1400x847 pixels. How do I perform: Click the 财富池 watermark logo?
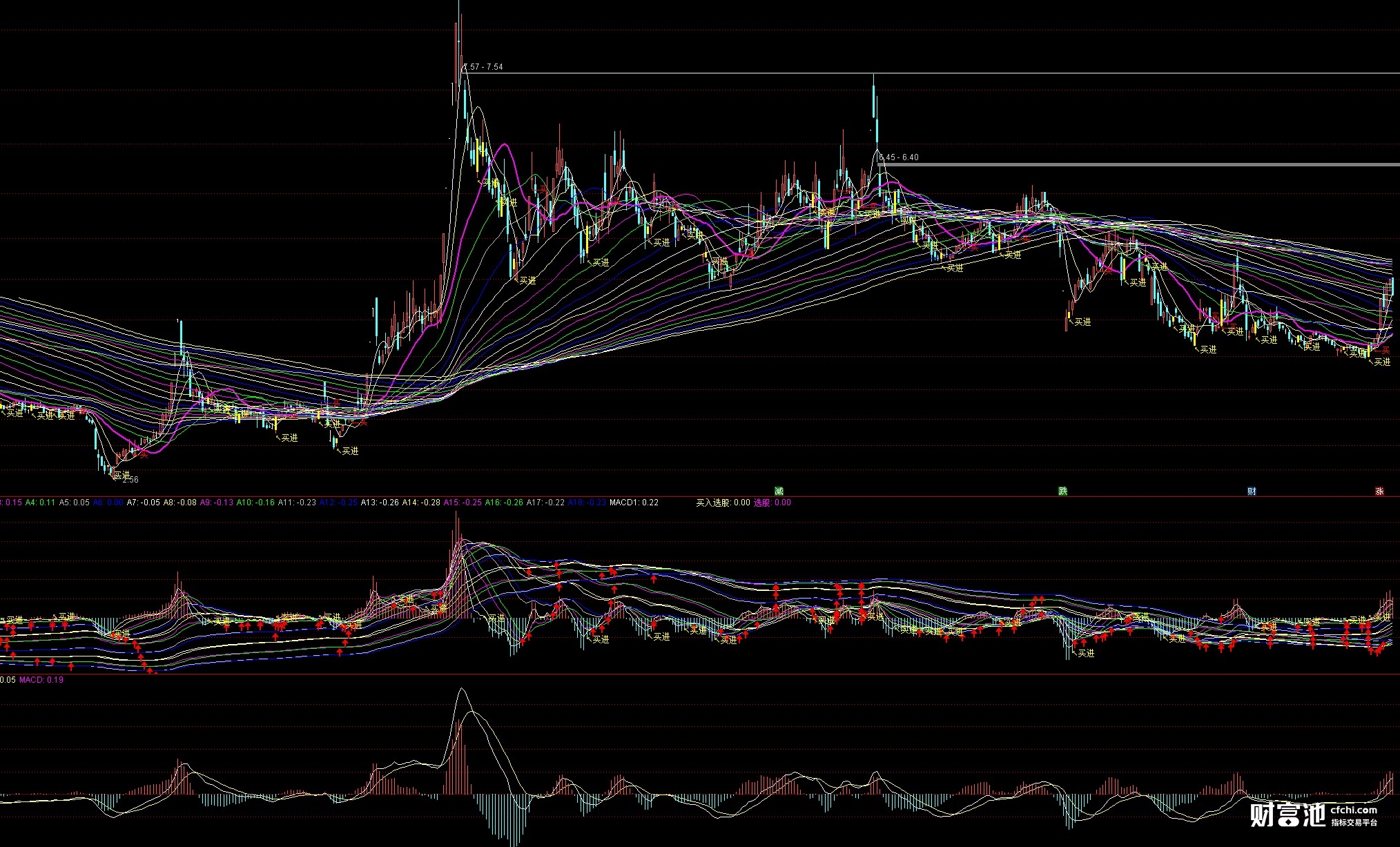pyautogui.click(x=1287, y=815)
